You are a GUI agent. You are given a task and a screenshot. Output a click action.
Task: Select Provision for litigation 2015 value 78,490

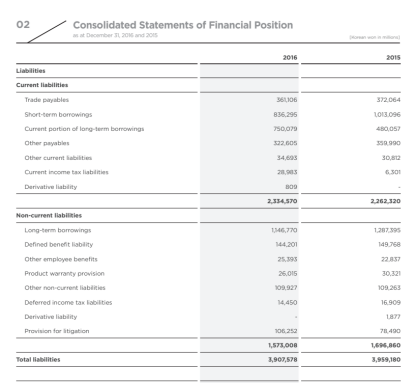(390, 331)
